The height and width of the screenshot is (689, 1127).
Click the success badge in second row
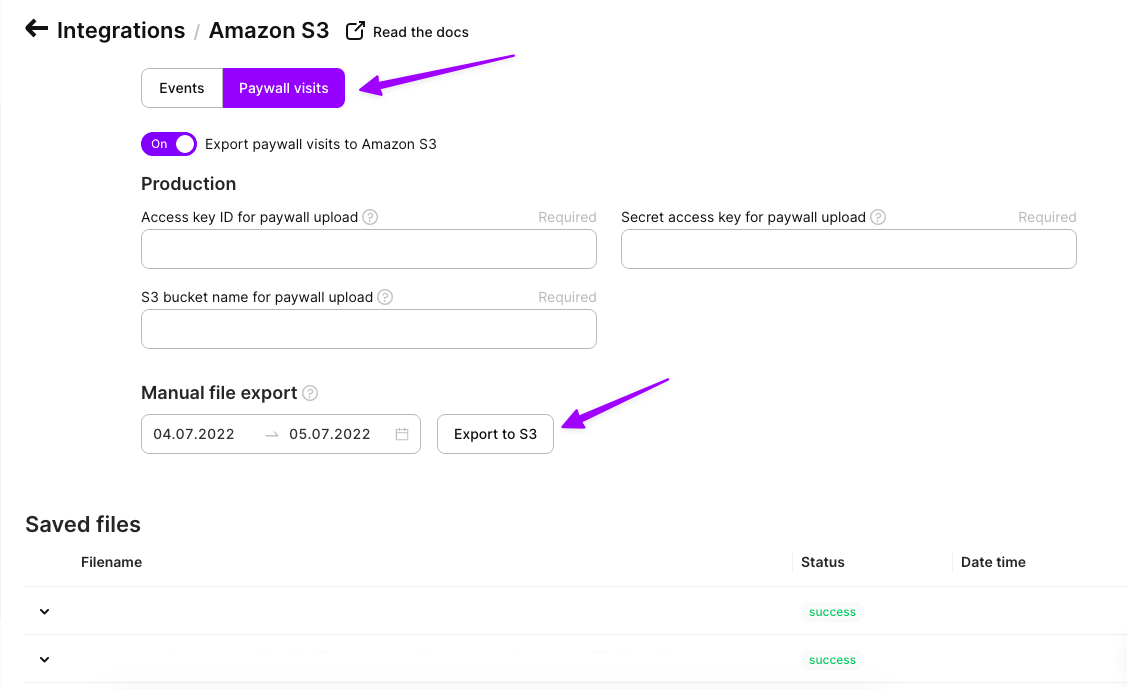pos(832,660)
